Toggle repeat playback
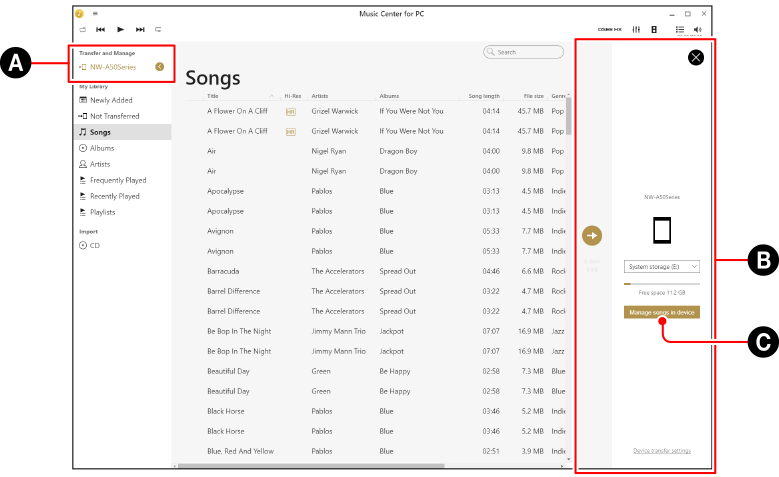 coord(158,30)
